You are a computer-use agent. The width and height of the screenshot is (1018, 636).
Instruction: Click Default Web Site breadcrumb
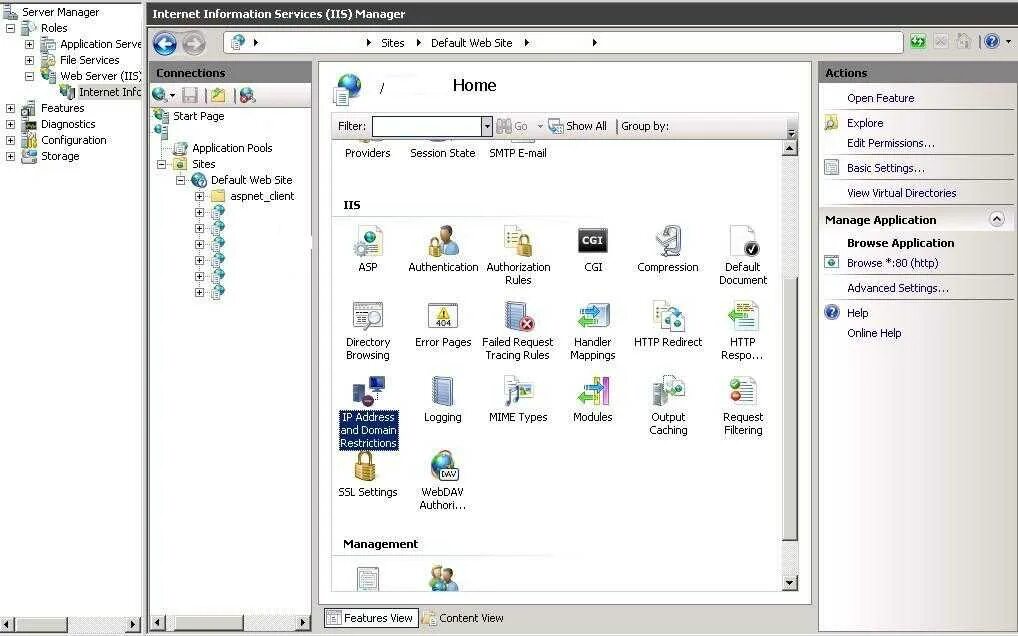[471, 43]
